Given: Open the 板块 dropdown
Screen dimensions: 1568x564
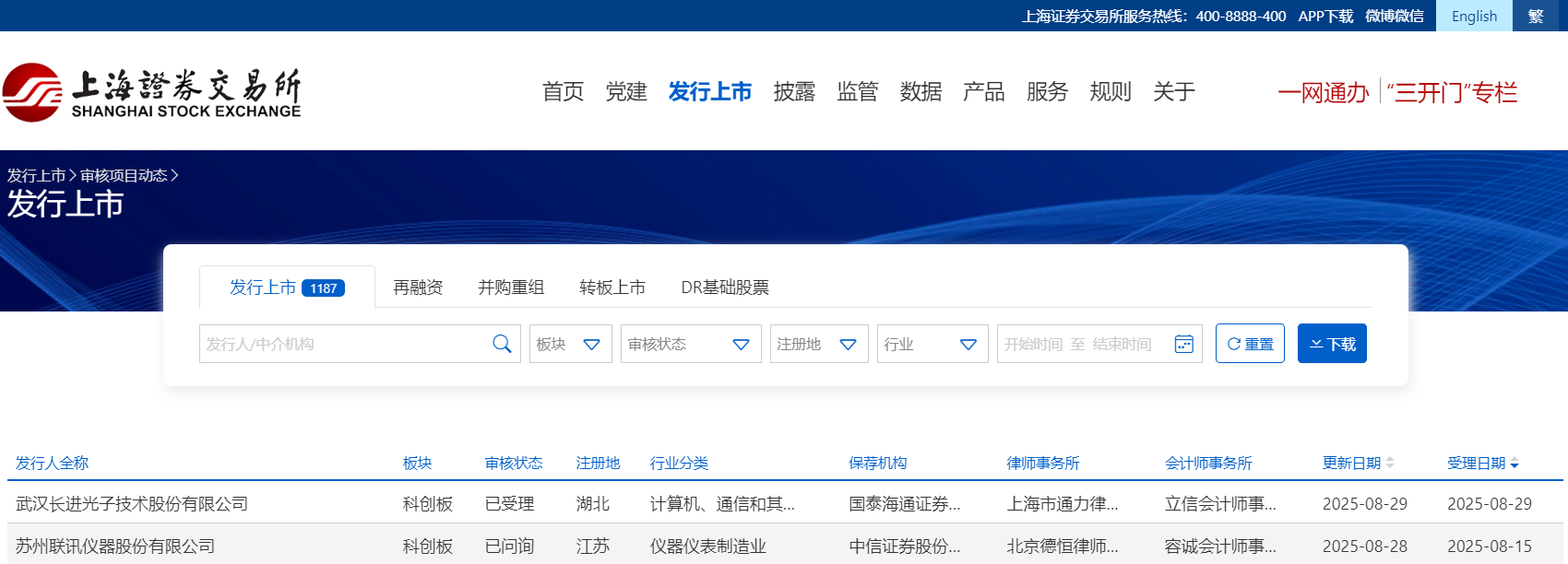Looking at the screenshot, I should tap(571, 344).
